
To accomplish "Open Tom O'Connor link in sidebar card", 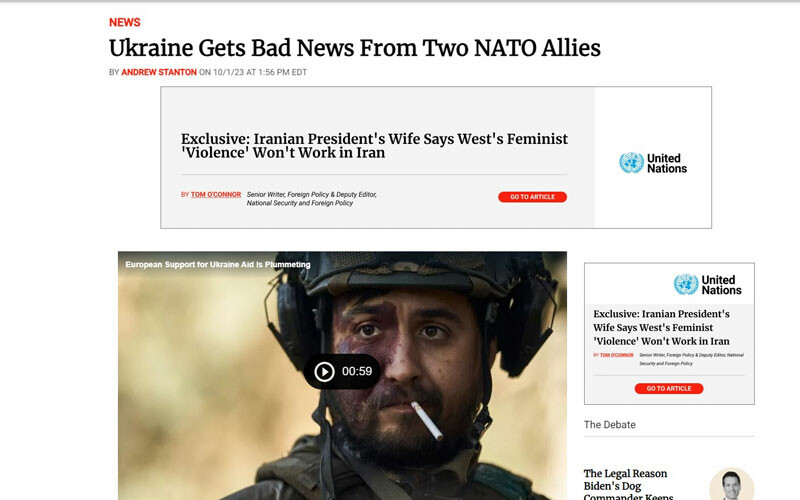I will pyautogui.click(x=616, y=355).
